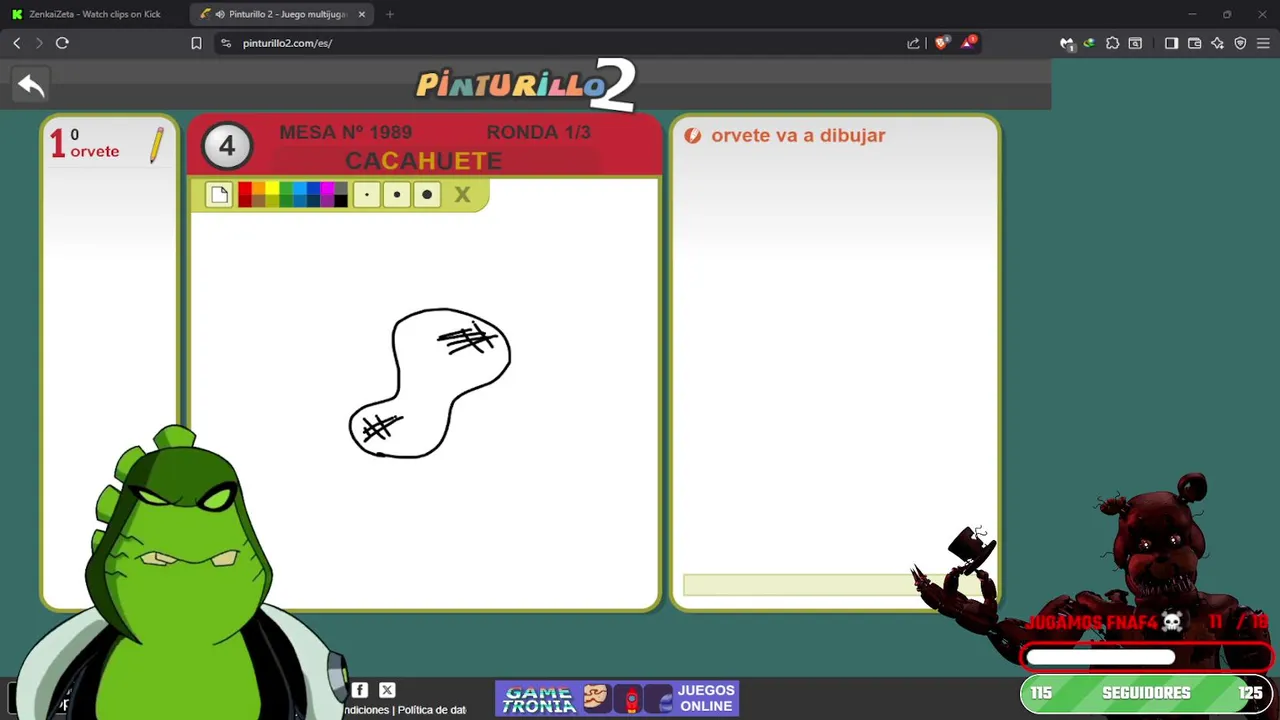Pick the magenta color swatch

point(327,188)
